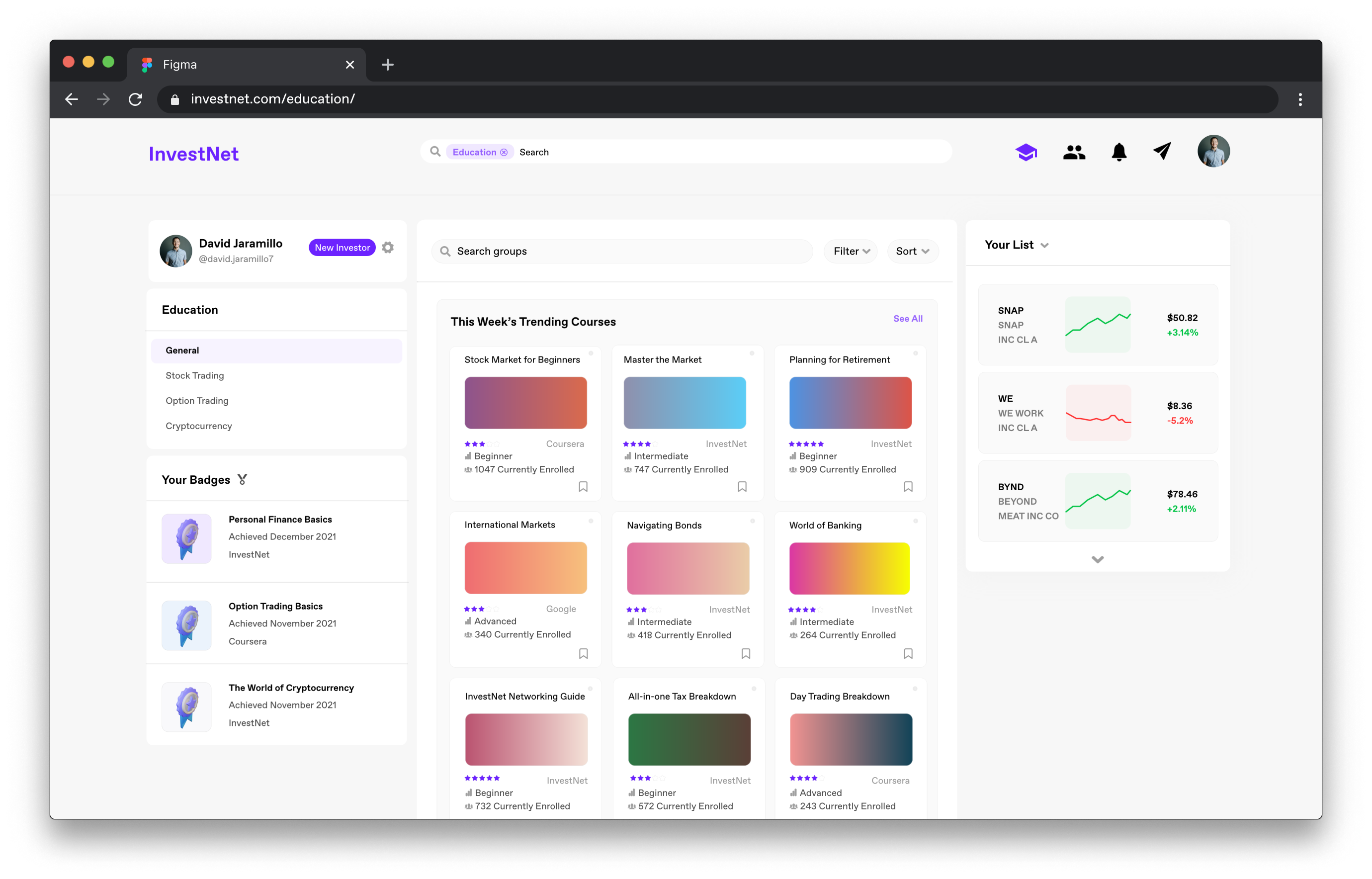Expand more stocks chevron below BYND
Screen dimensions: 1372x879
1097,559
